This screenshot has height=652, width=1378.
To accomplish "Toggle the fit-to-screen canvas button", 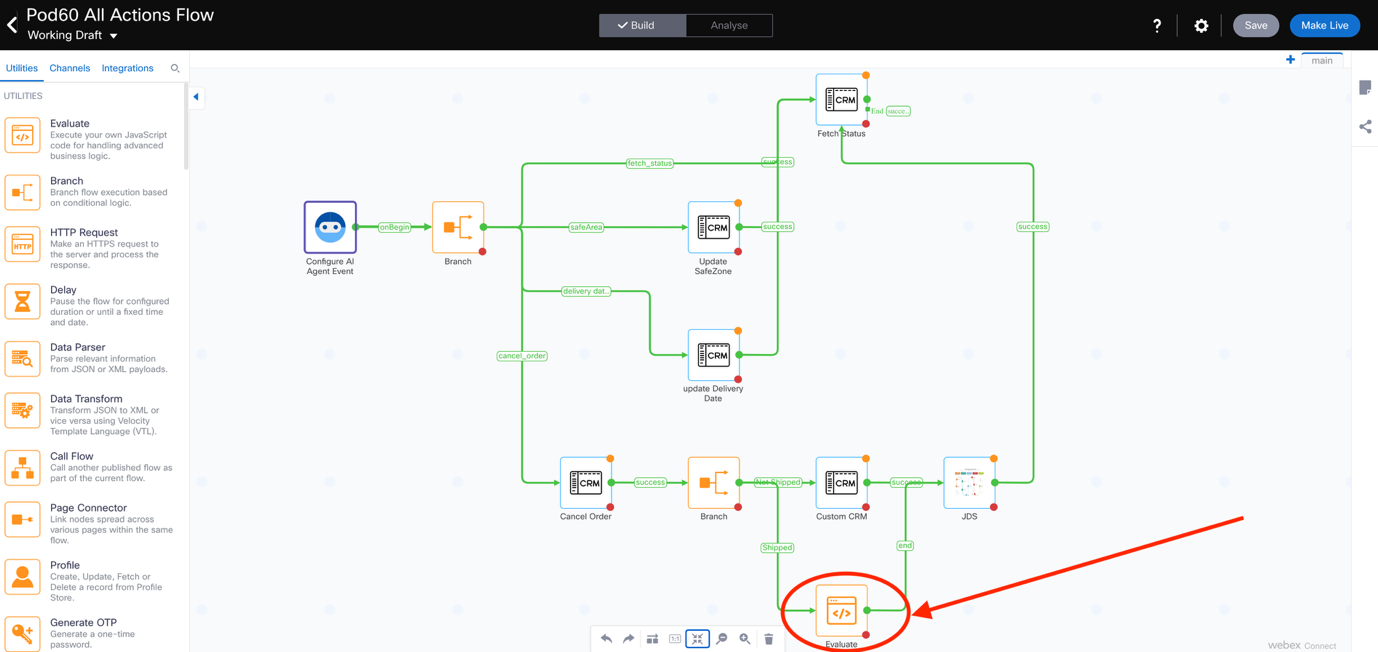I will coord(698,639).
